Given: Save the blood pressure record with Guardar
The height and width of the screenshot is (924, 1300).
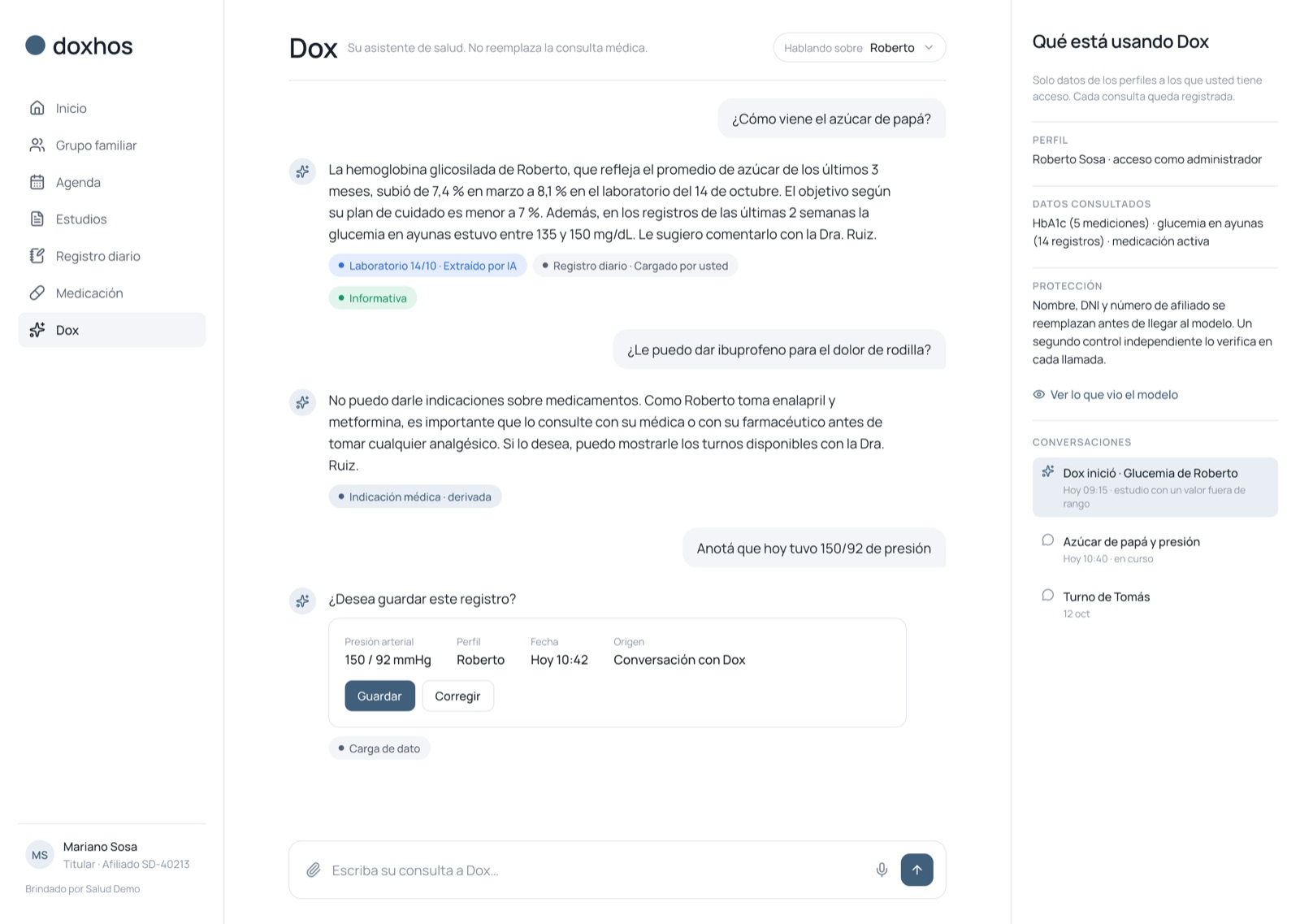Looking at the screenshot, I should pos(379,696).
